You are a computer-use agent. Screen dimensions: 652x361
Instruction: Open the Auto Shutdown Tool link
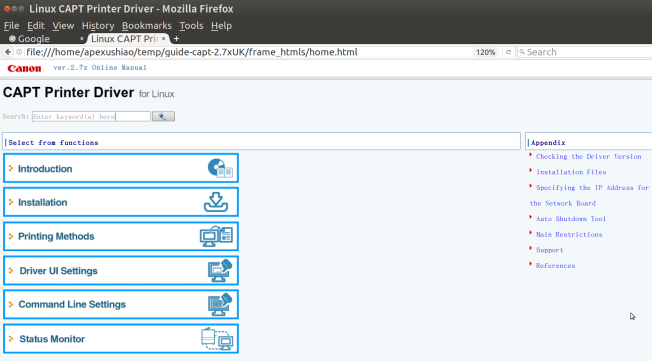point(570,219)
